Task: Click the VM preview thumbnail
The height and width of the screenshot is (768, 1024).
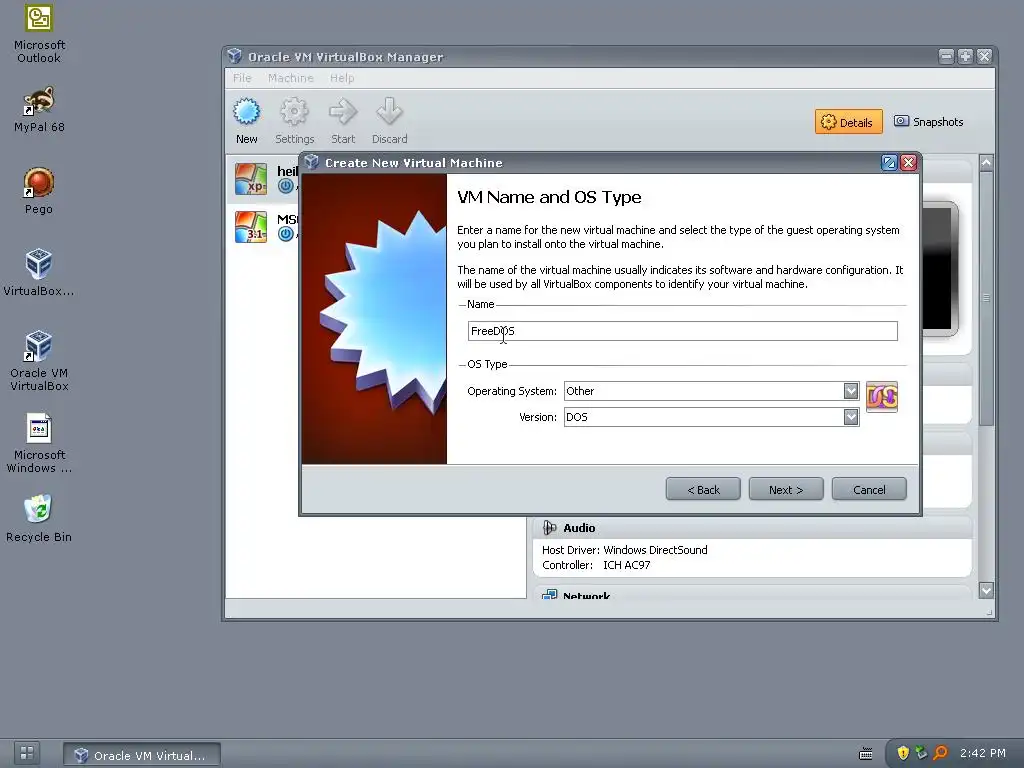Action: click(x=940, y=268)
